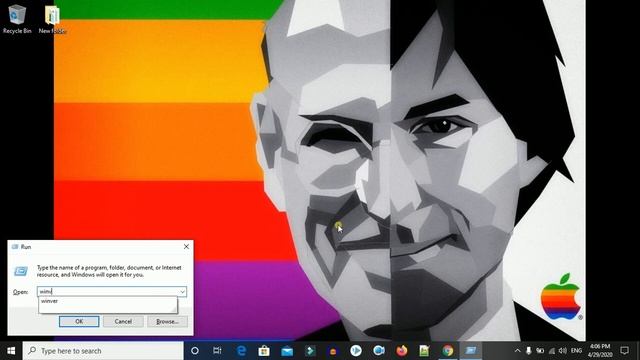This screenshot has width=640, height=360.
Task: Click Browse... in the Run dialog
Action: click(x=167, y=321)
